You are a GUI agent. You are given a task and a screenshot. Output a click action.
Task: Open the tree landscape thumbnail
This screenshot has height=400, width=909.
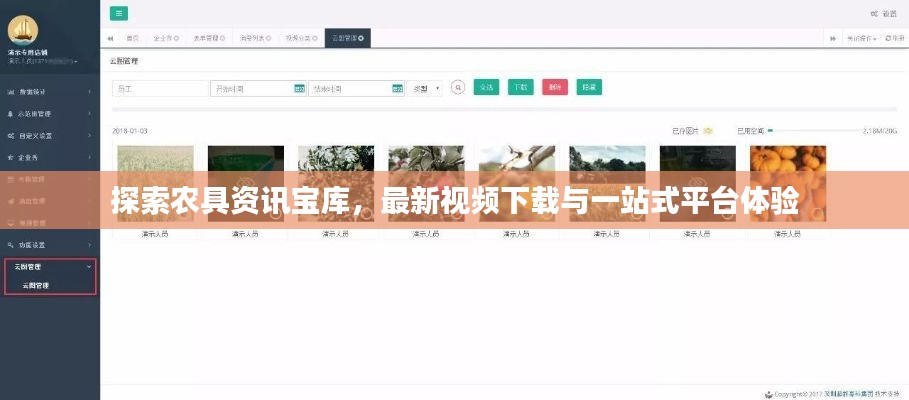(x=608, y=184)
